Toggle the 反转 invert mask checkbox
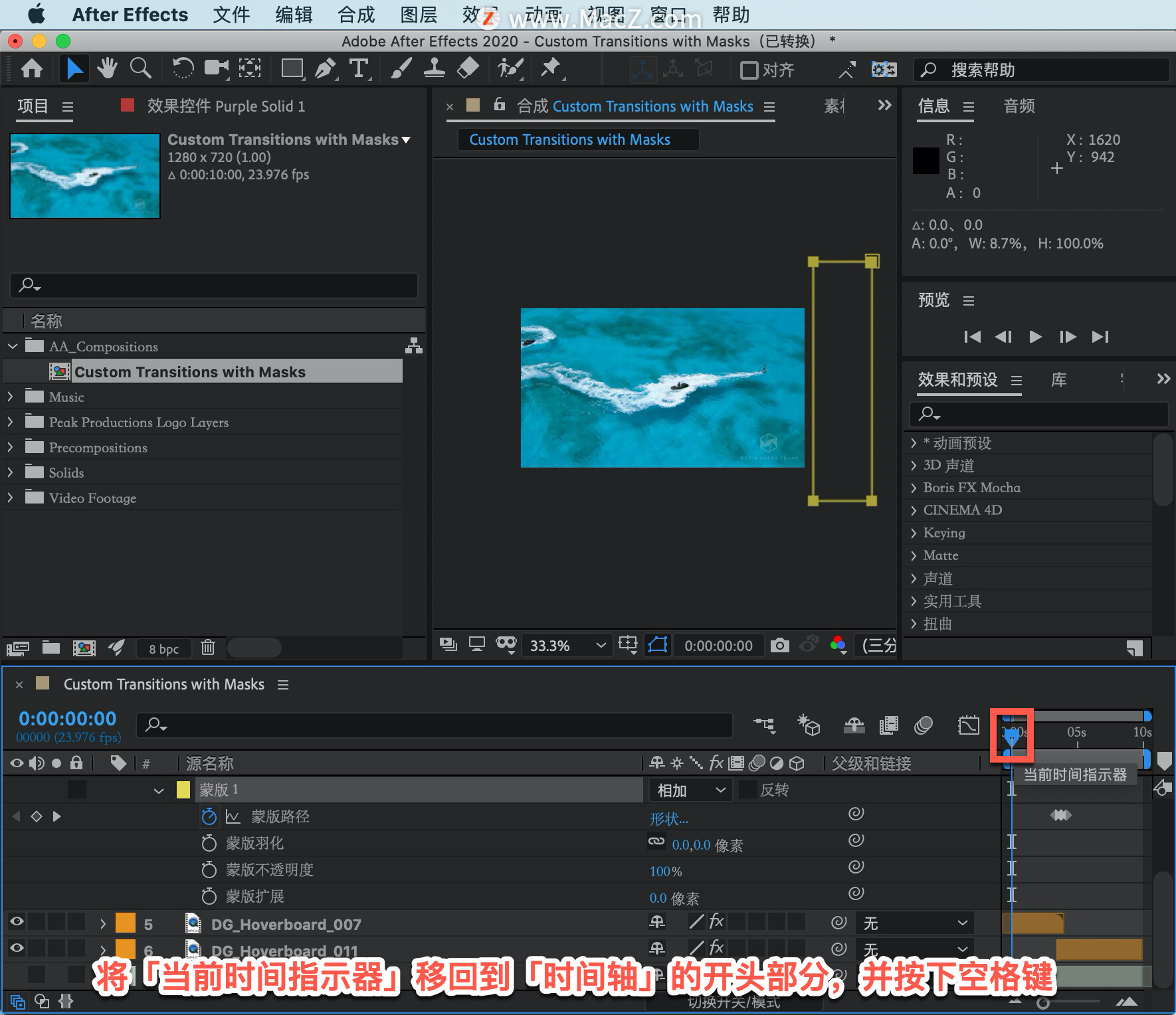The image size is (1176, 1015). (x=749, y=790)
